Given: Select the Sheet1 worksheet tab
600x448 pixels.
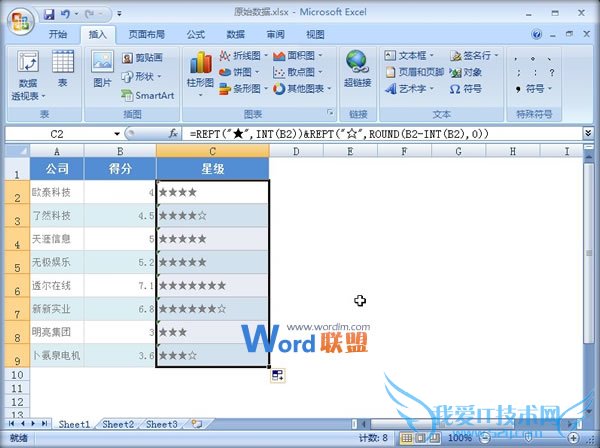Looking at the screenshot, I should (74, 424).
